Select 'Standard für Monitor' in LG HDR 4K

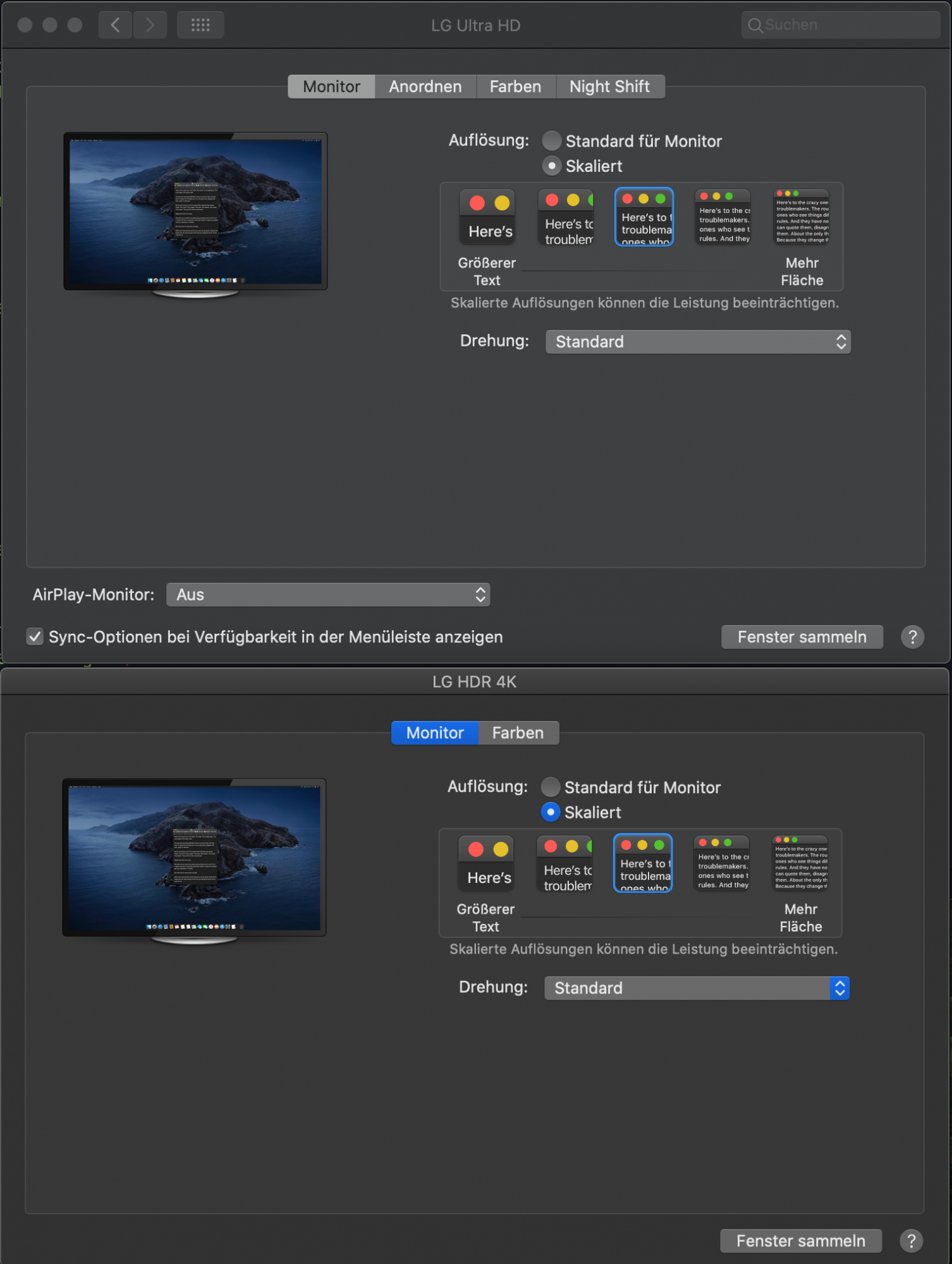551,787
